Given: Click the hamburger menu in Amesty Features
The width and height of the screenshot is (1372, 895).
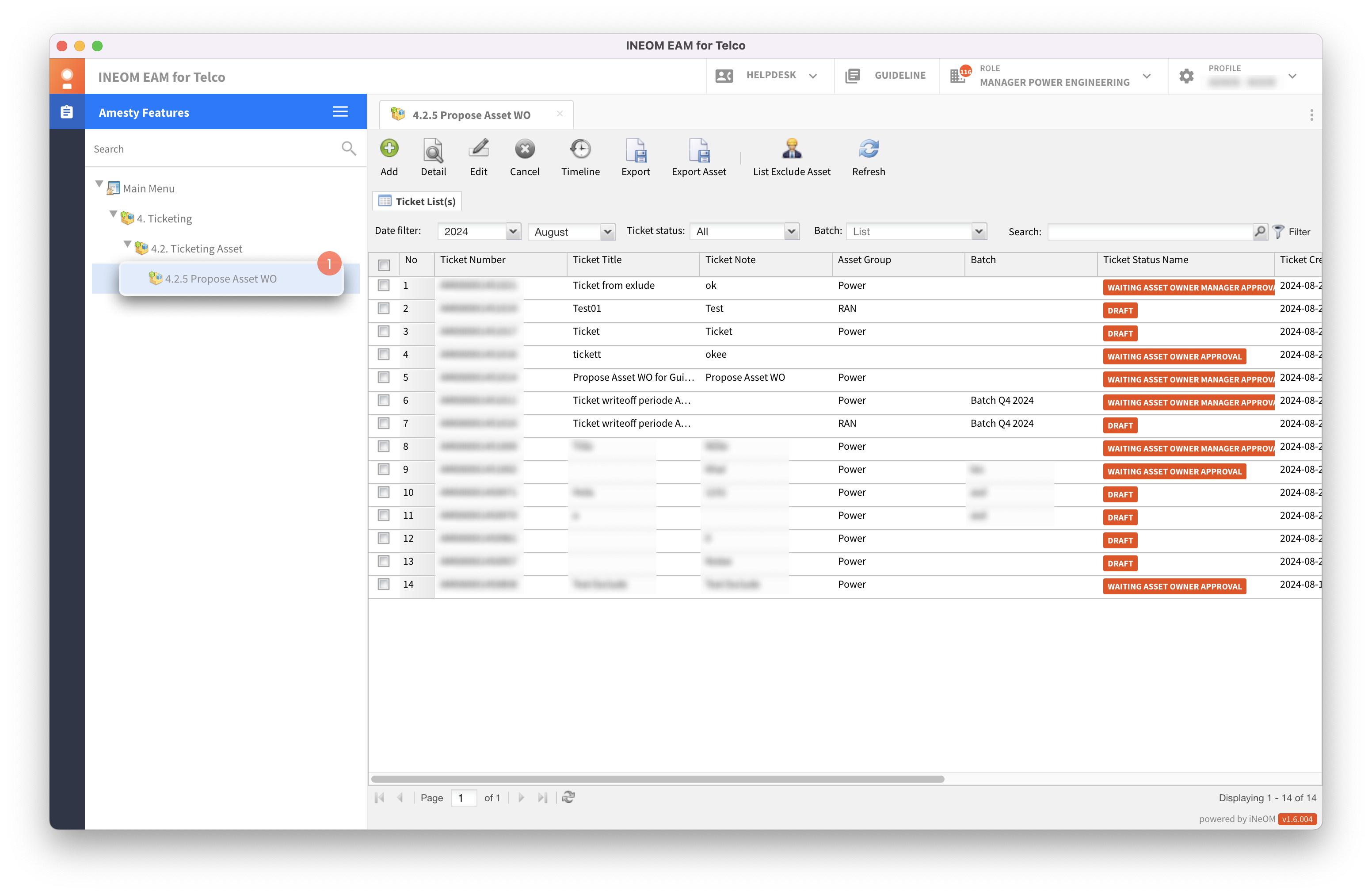Looking at the screenshot, I should pos(340,112).
